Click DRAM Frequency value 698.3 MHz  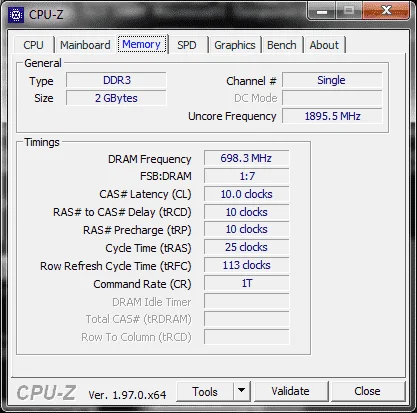(246, 158)
